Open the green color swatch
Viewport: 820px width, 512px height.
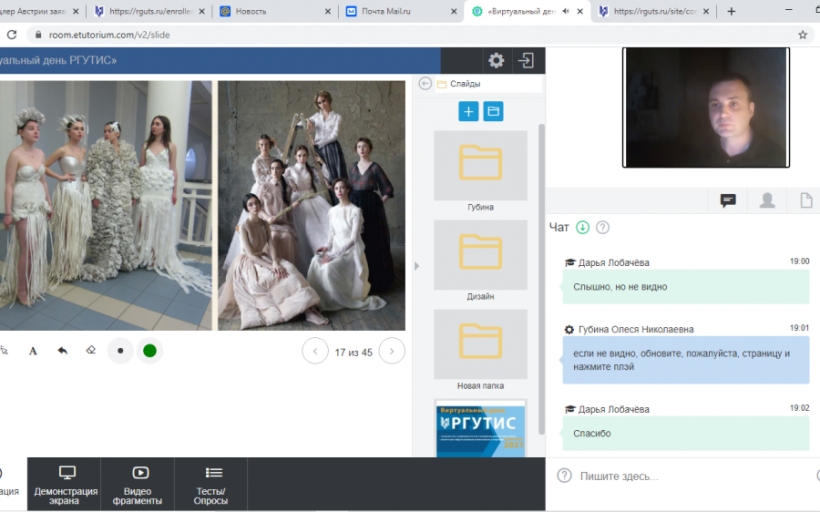point(150,351)
